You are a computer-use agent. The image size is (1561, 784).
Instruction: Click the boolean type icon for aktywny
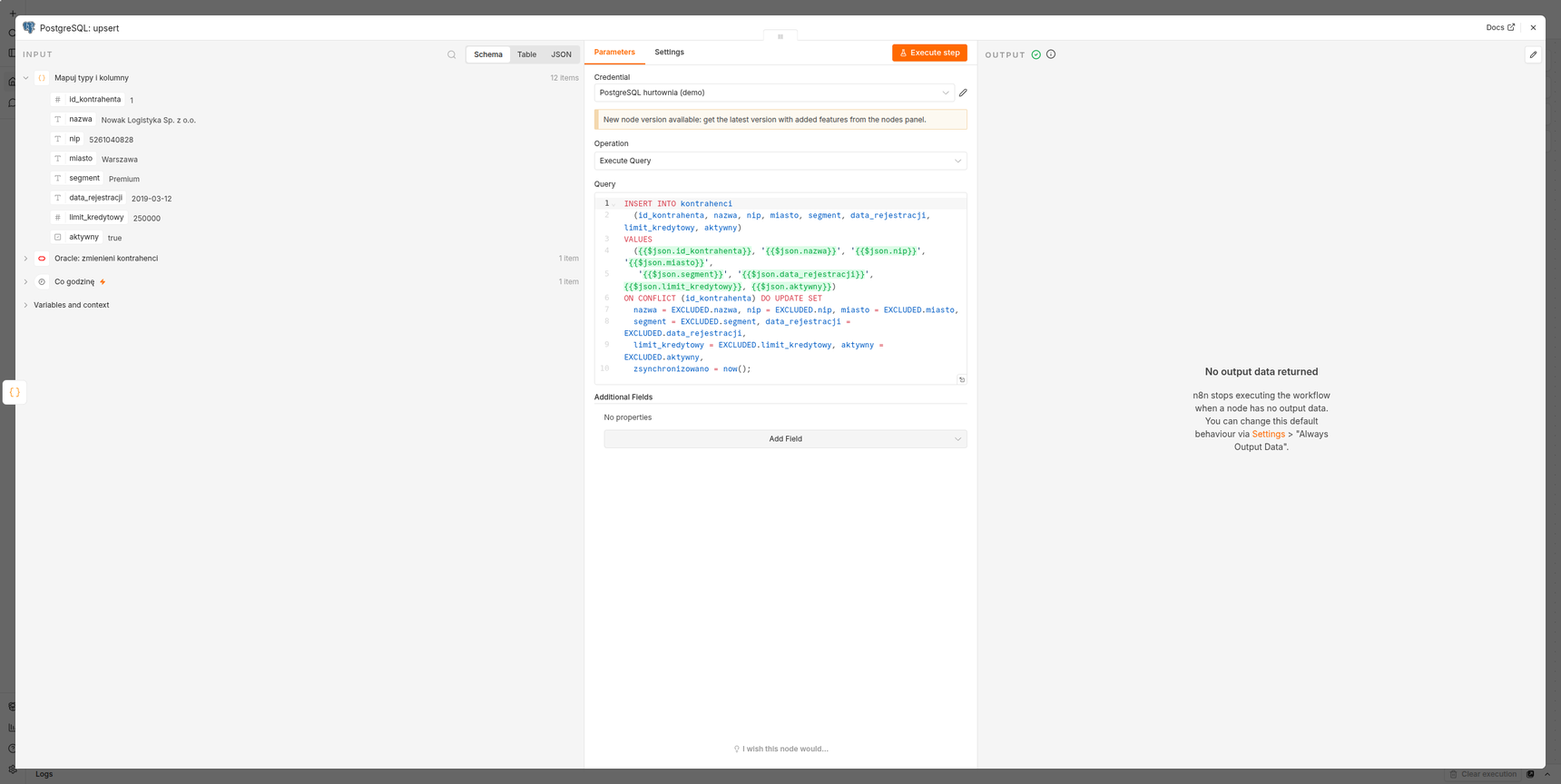tap(58, 237)
